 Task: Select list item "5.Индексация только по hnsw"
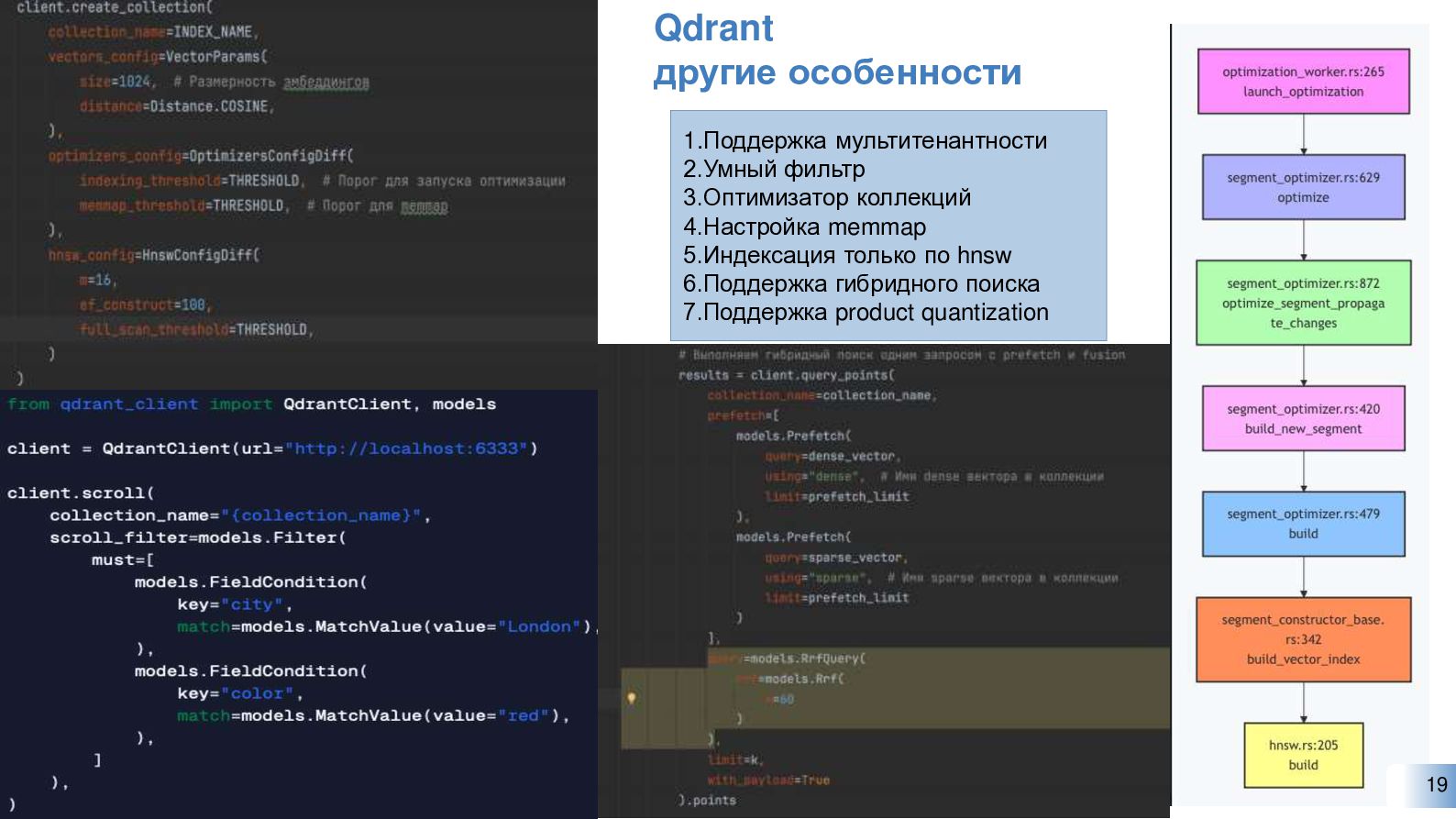point(846,255)
